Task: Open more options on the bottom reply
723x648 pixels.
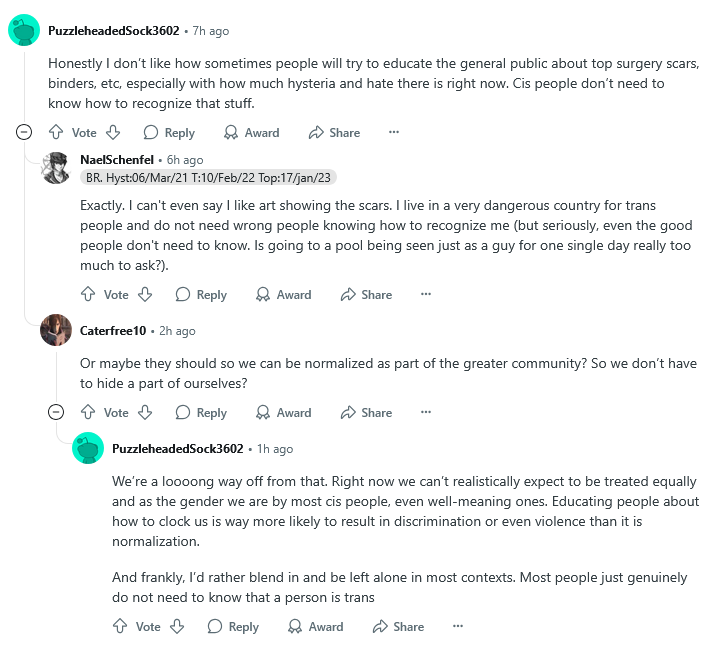Action: click(458, 626)
